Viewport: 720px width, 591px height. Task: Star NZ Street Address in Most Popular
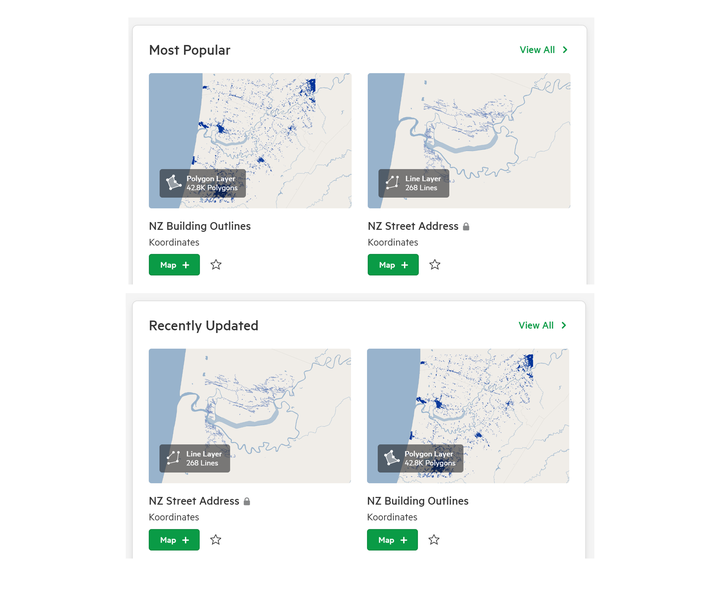(435, 265)
